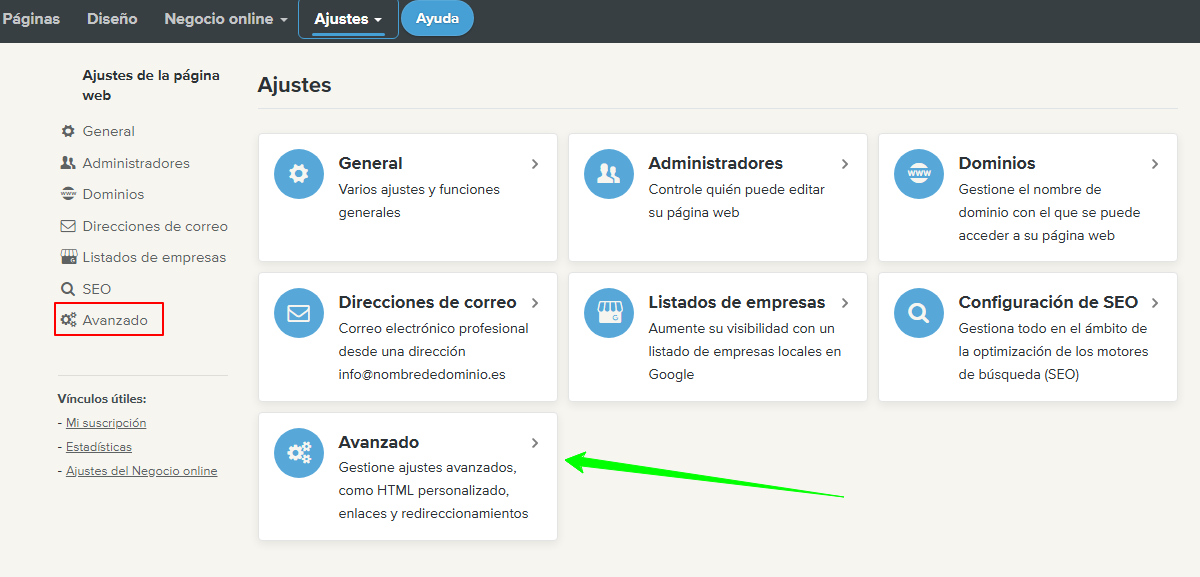
Task: Select General in the sidebar
Action: pos(109,131)
